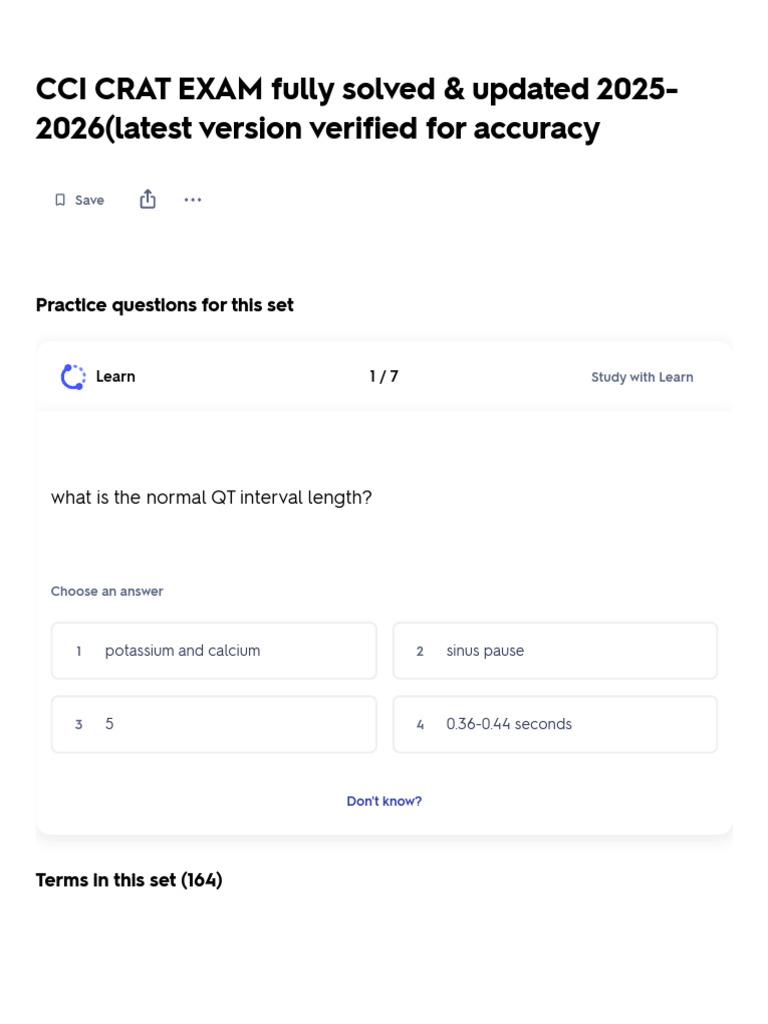Click the bookmark icon beside Save

click(60, 200)
